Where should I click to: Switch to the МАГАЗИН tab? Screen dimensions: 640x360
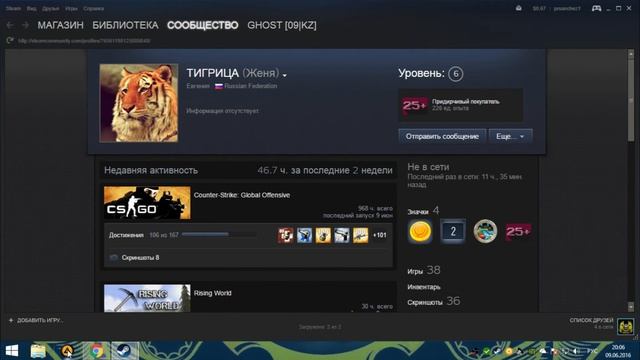[x=60, y=25]
